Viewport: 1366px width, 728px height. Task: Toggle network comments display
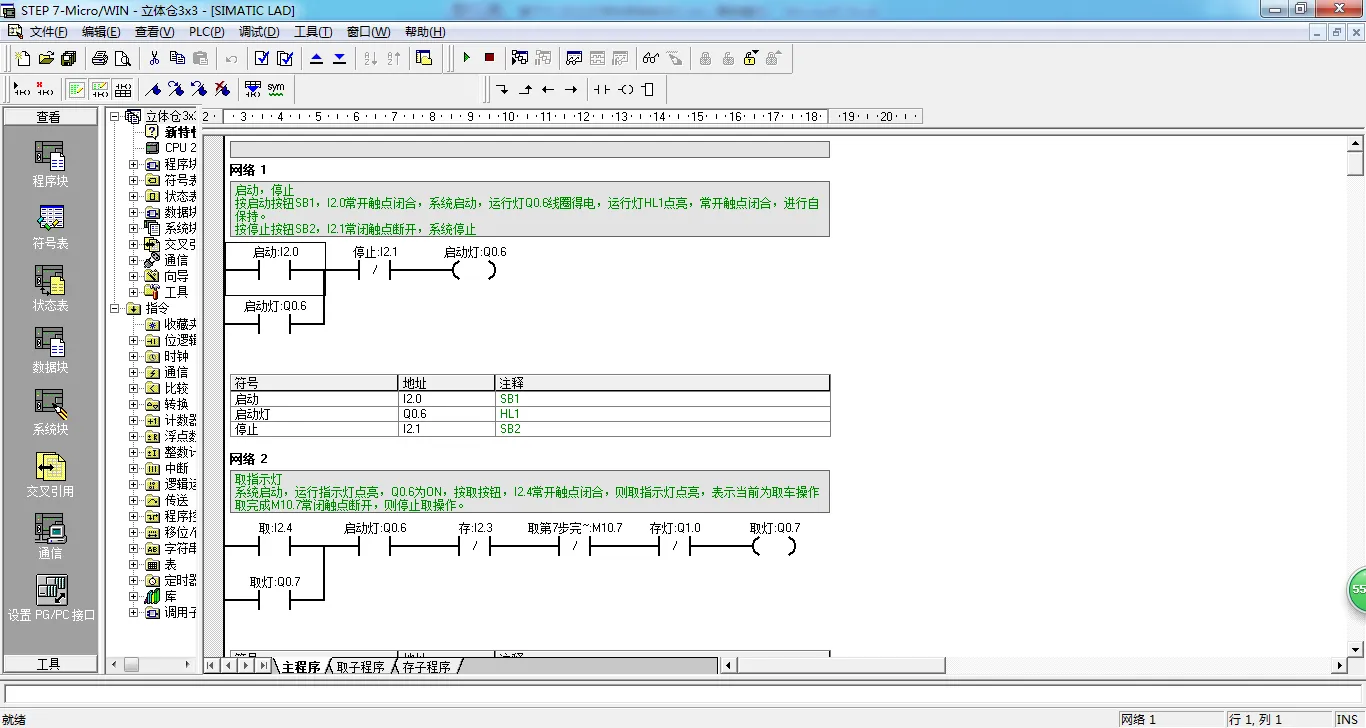99,89
